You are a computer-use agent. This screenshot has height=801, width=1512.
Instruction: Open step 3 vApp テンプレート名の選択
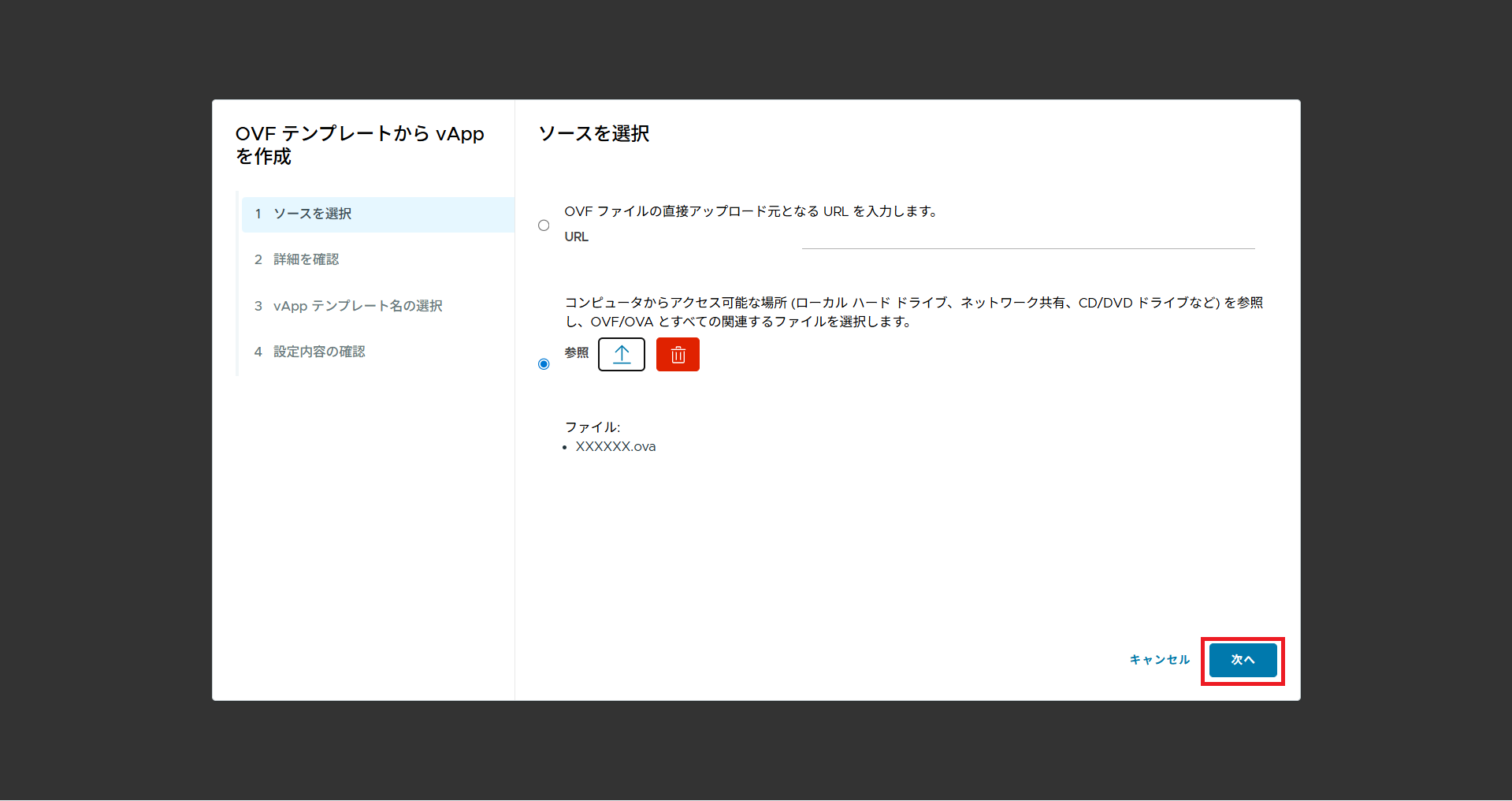click(x=357, y=306)
